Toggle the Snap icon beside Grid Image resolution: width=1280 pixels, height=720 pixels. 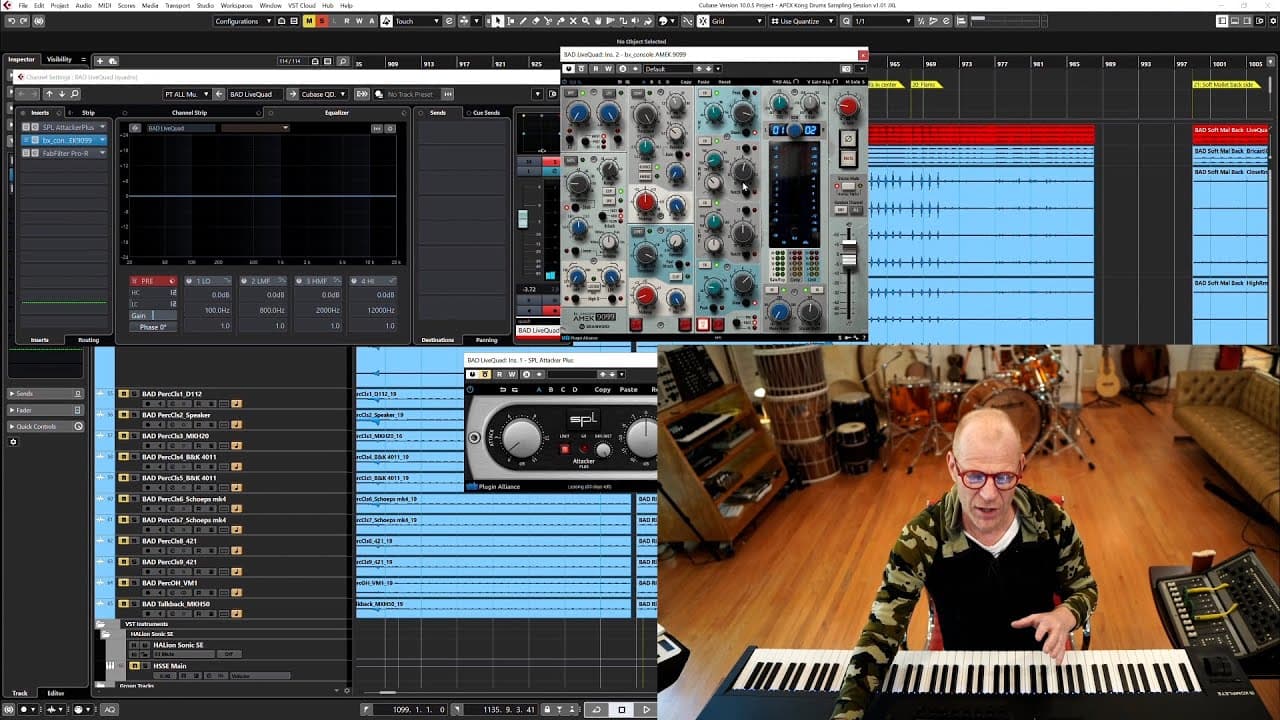(x=703, y=21)
